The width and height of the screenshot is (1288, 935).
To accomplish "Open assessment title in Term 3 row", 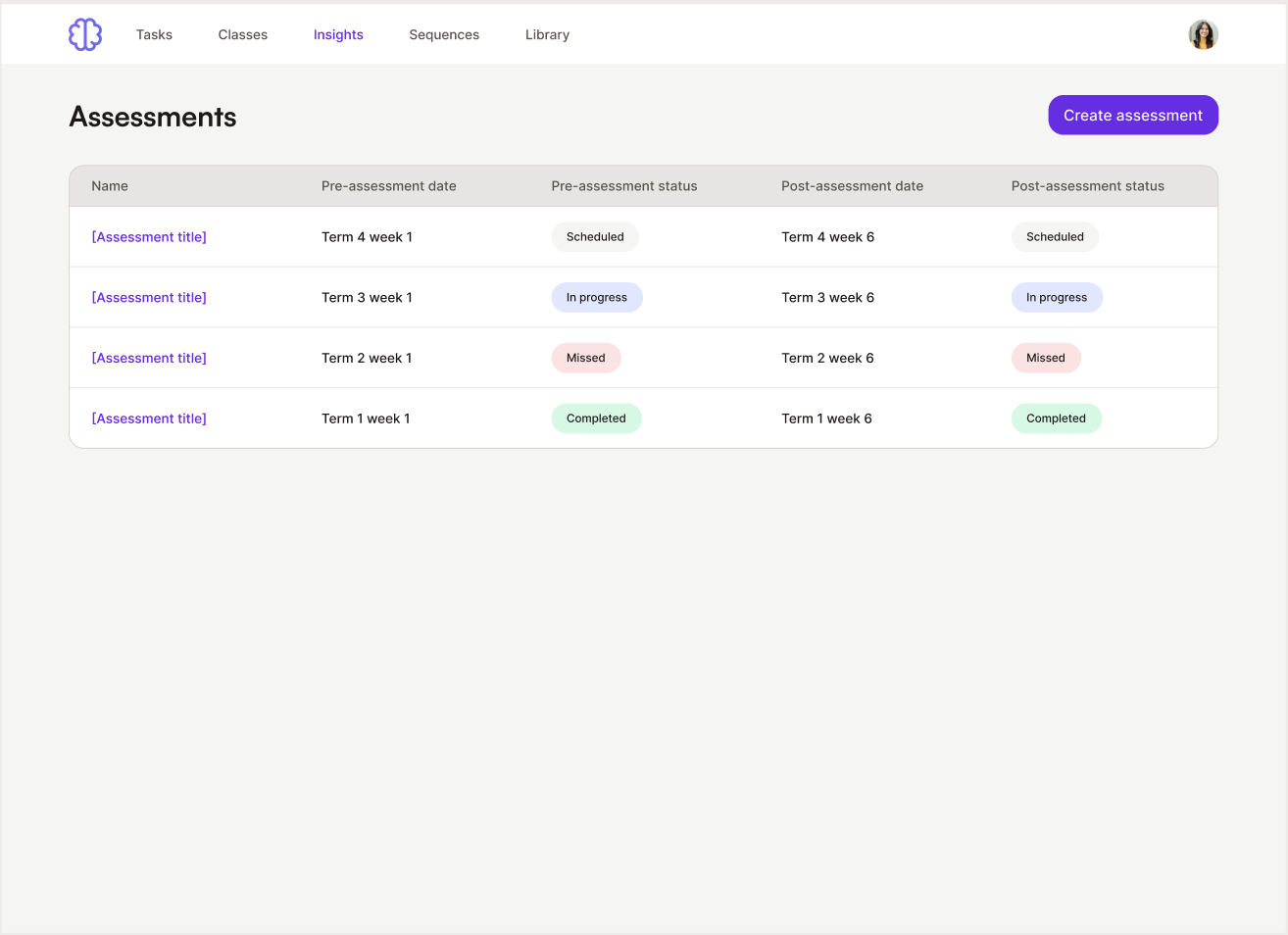I will (149, 298).
